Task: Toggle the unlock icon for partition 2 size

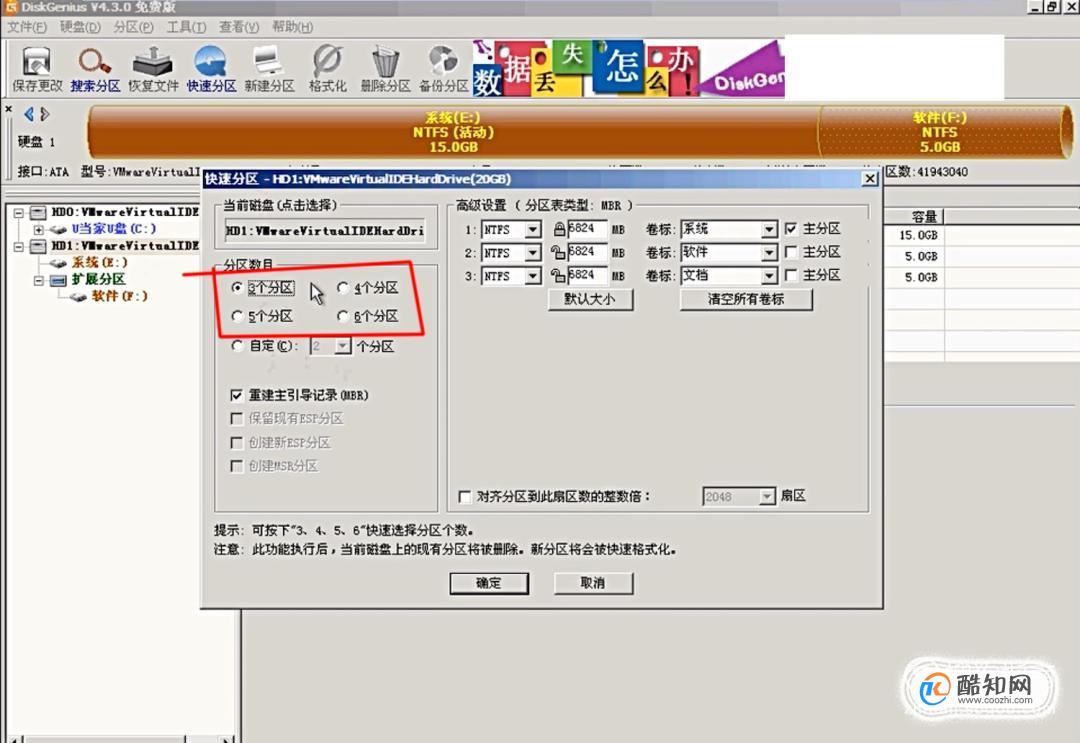Action: click(x=558, y=253)
